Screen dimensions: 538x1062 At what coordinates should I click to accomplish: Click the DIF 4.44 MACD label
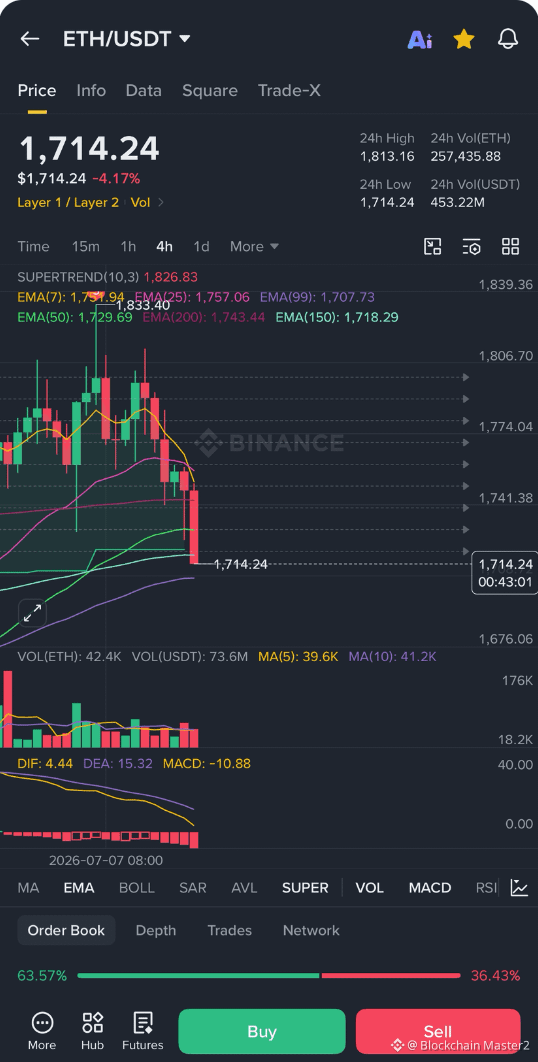click(x=45, y=763)
